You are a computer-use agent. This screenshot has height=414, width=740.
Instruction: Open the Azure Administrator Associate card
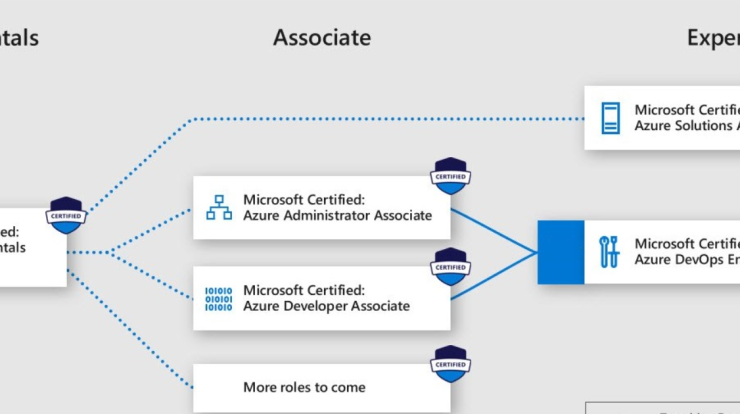[x=322, y=208]
